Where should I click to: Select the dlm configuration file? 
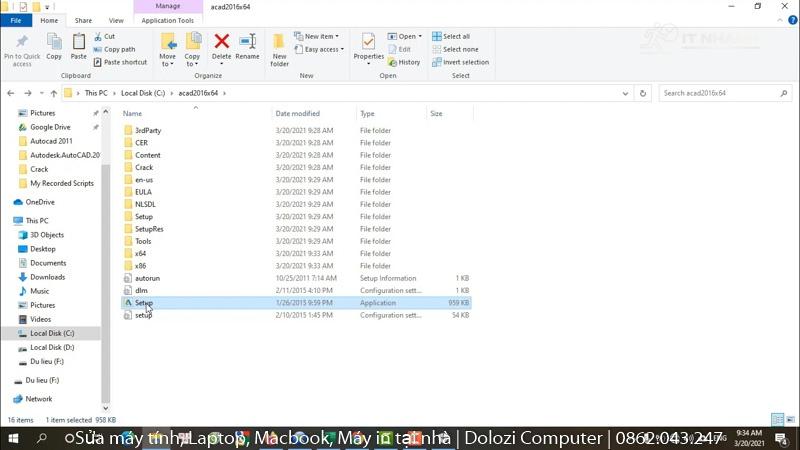point(141,290)
